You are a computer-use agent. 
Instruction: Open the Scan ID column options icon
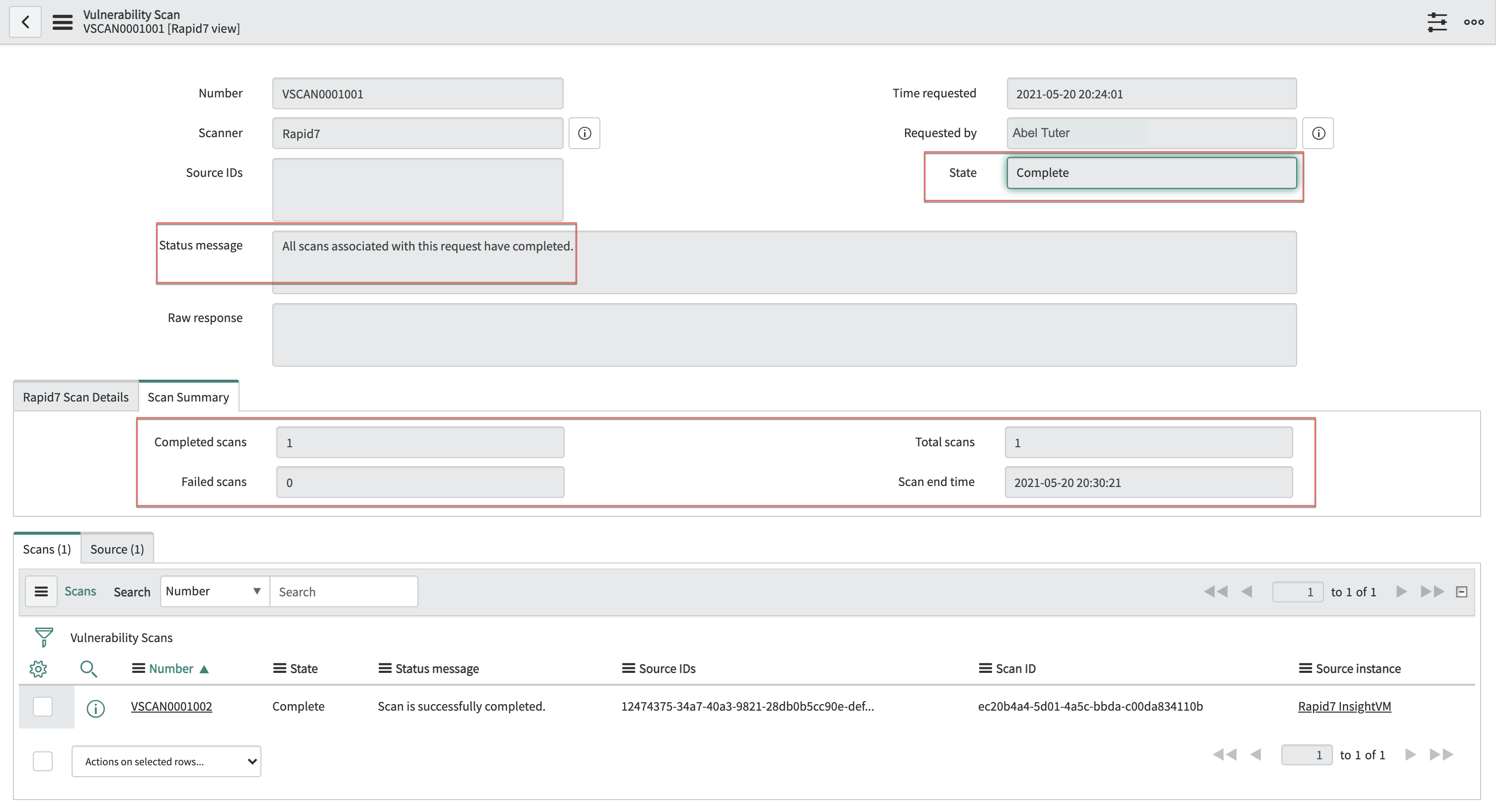[986, 668]
